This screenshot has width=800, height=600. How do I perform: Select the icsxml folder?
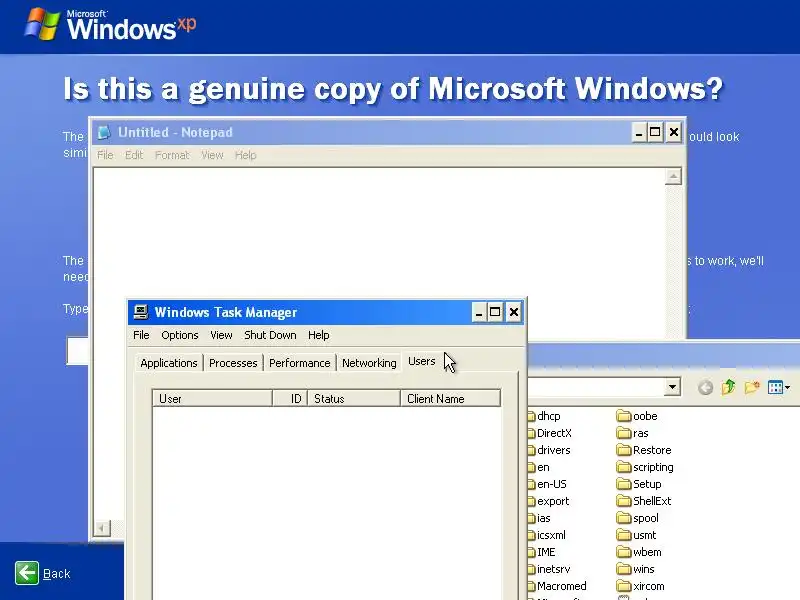[x=547, y=535]
